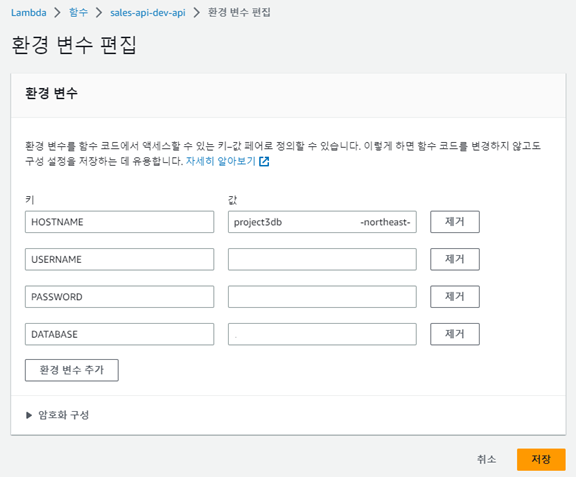Navigate to the Lambda breadcrumb

[29, 13]
